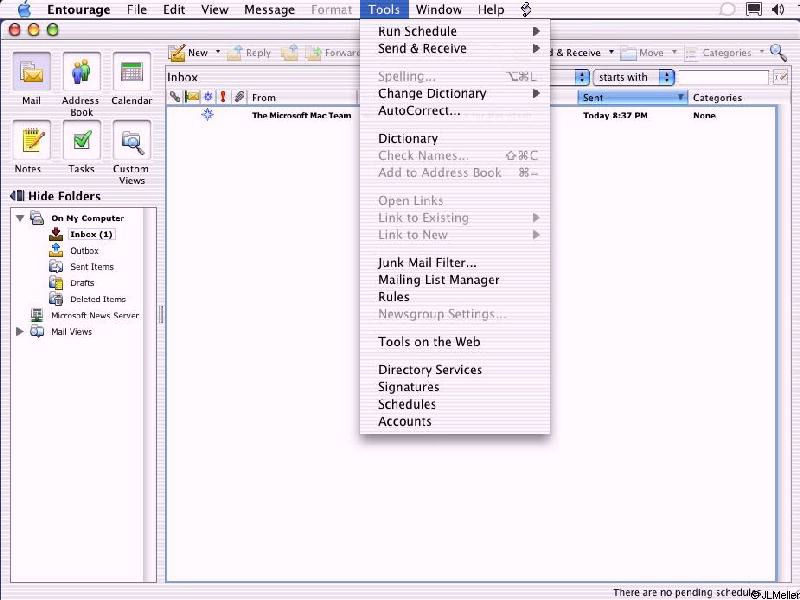The width and height of the screenshot is (800, 600).
Task: Click the script menu icon in menu bar
Action: [x=527, y=9]
